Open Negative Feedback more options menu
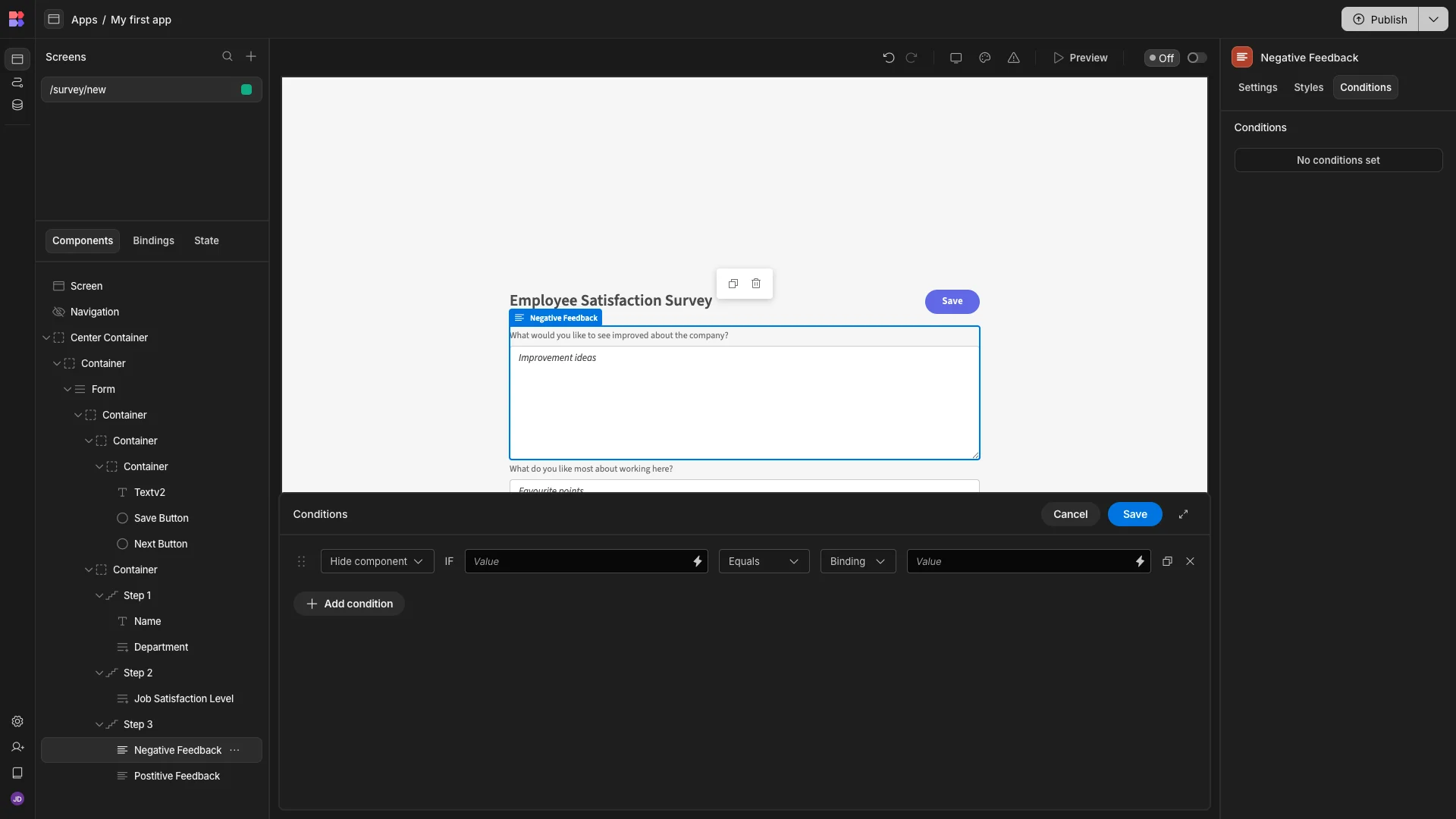Image resolution: width=1456 pixels, height=819 pixels. pyautogui.click(x=235, y=750)
